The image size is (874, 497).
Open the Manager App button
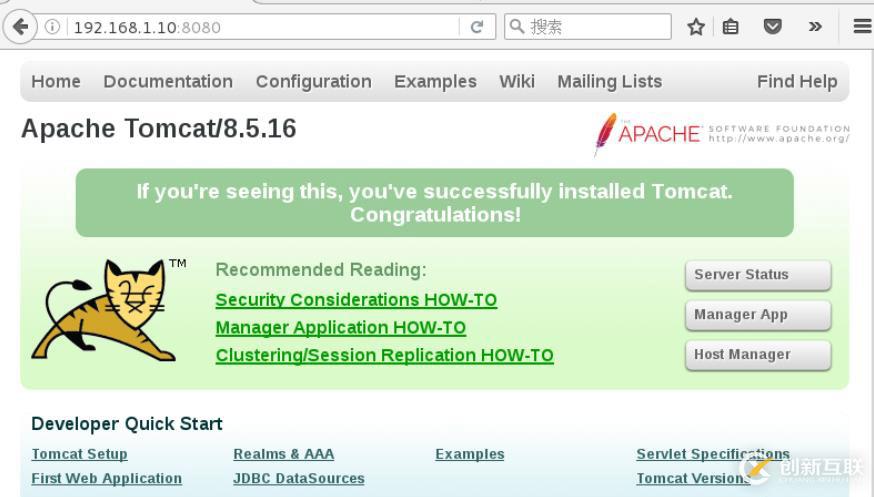(757, 315)
